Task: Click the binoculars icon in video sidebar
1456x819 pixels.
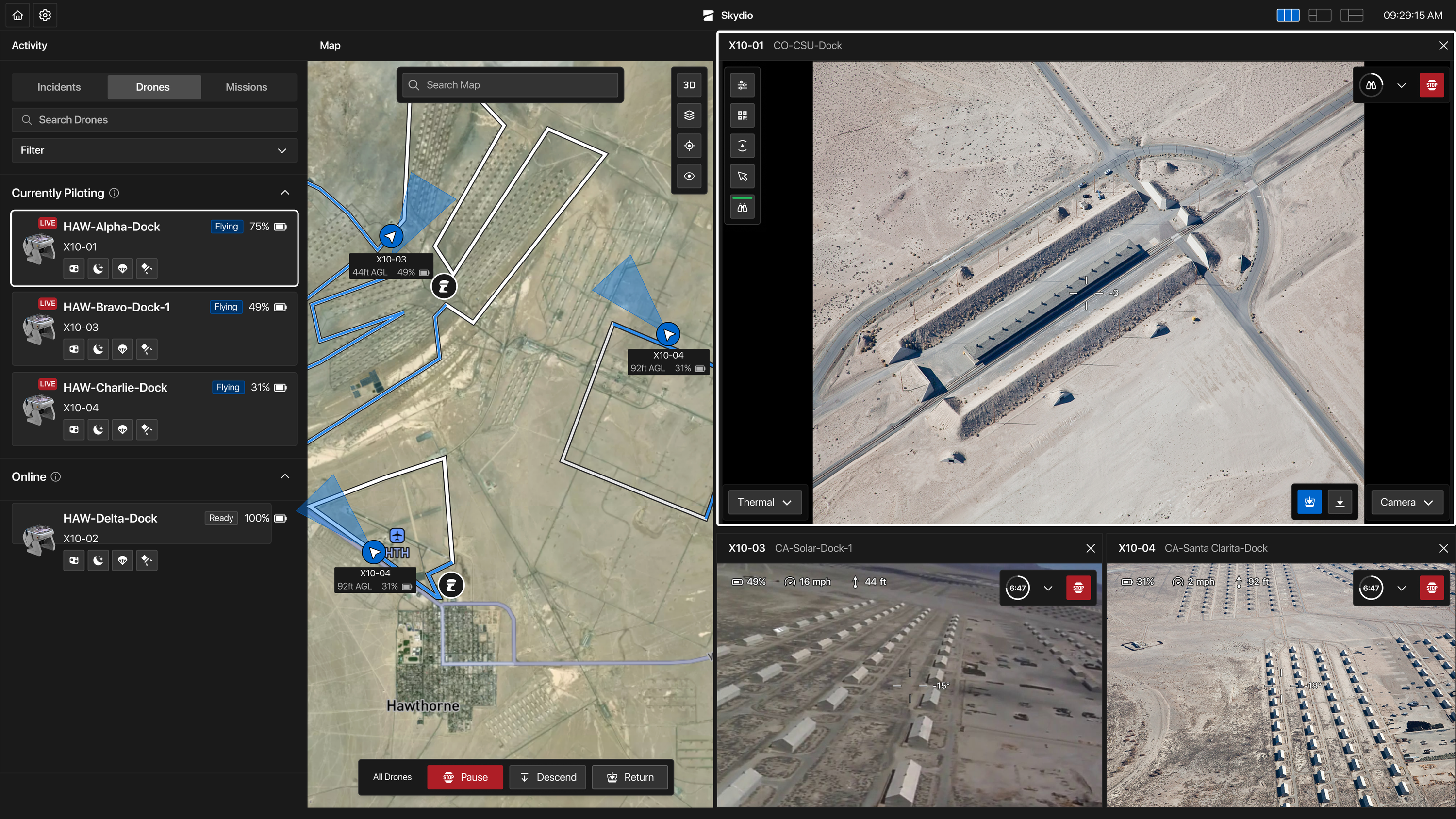Action: pyautogui.click(x=742, y=208)
